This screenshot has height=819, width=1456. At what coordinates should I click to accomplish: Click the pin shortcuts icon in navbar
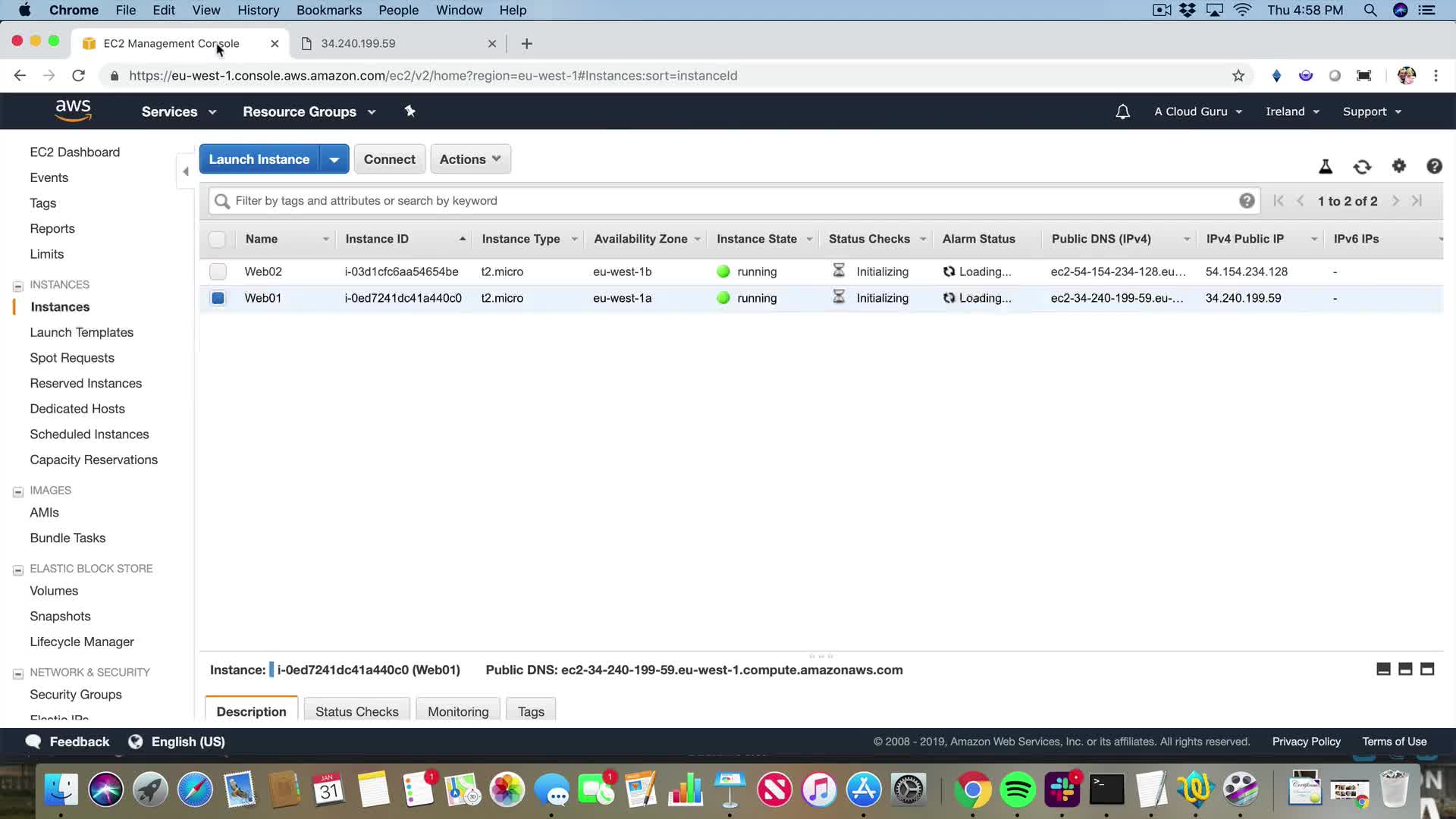409,111
